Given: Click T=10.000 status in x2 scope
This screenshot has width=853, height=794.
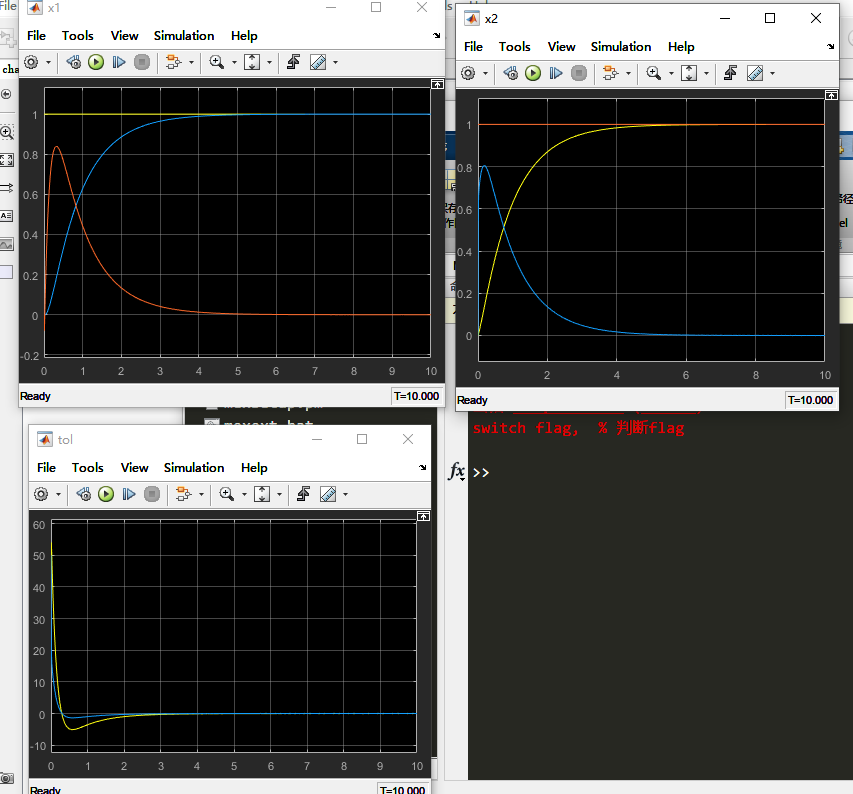Looking at the screenshot, I should (x=810, y=400).
